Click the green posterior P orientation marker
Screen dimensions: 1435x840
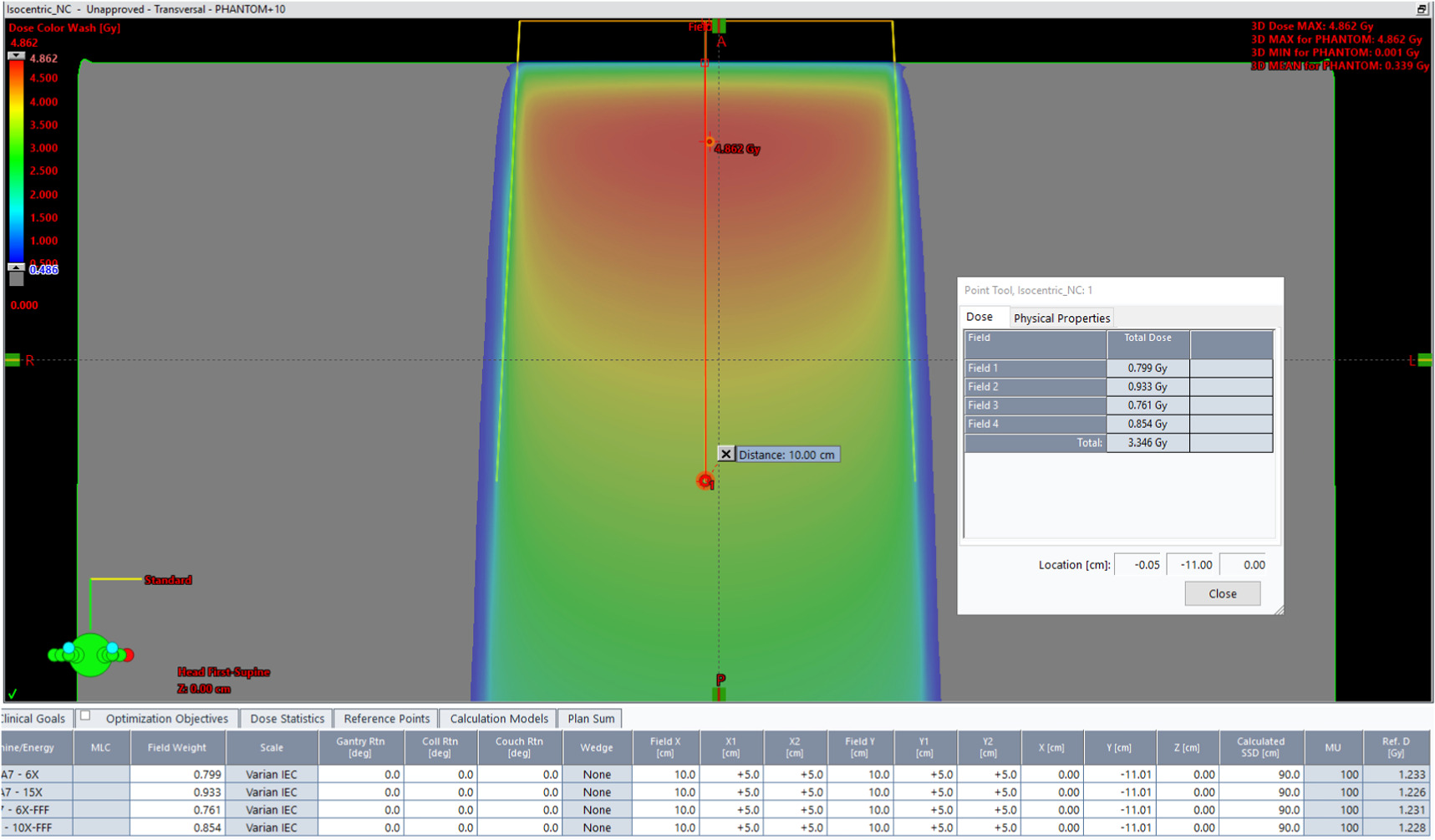719,694
